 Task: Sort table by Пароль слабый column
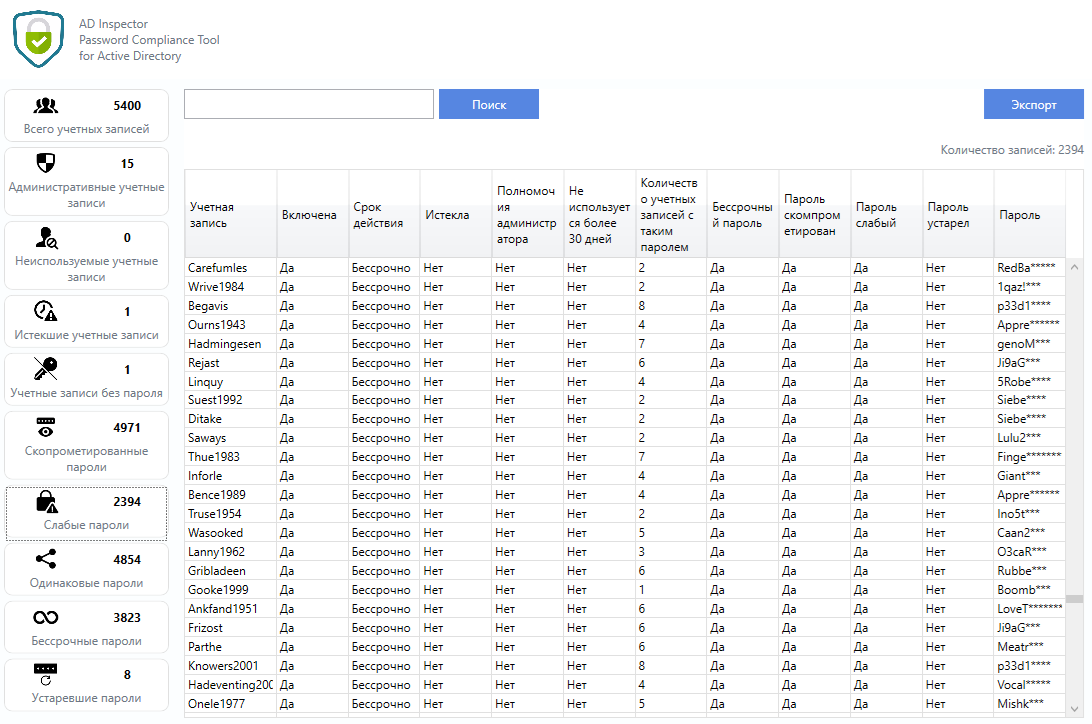click(886, 215)
